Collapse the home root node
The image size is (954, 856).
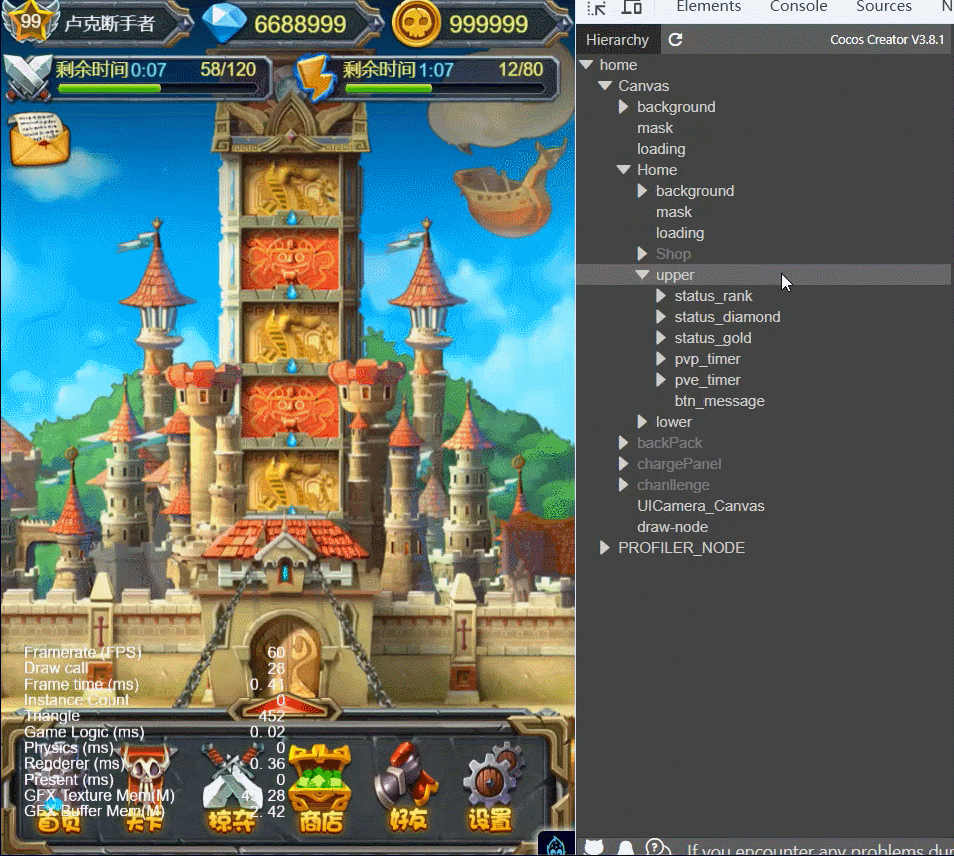[x=587, y=64]
